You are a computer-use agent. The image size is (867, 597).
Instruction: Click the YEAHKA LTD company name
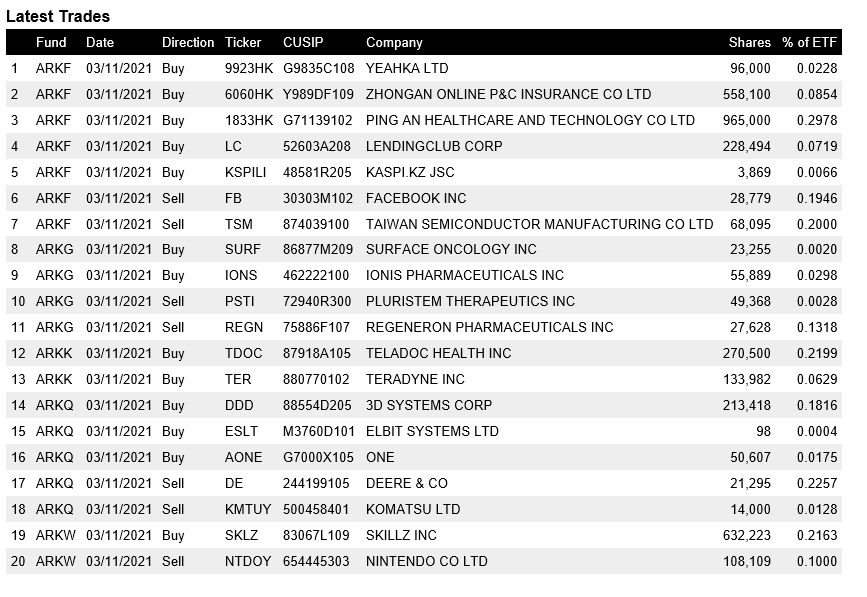pos(407,69)
